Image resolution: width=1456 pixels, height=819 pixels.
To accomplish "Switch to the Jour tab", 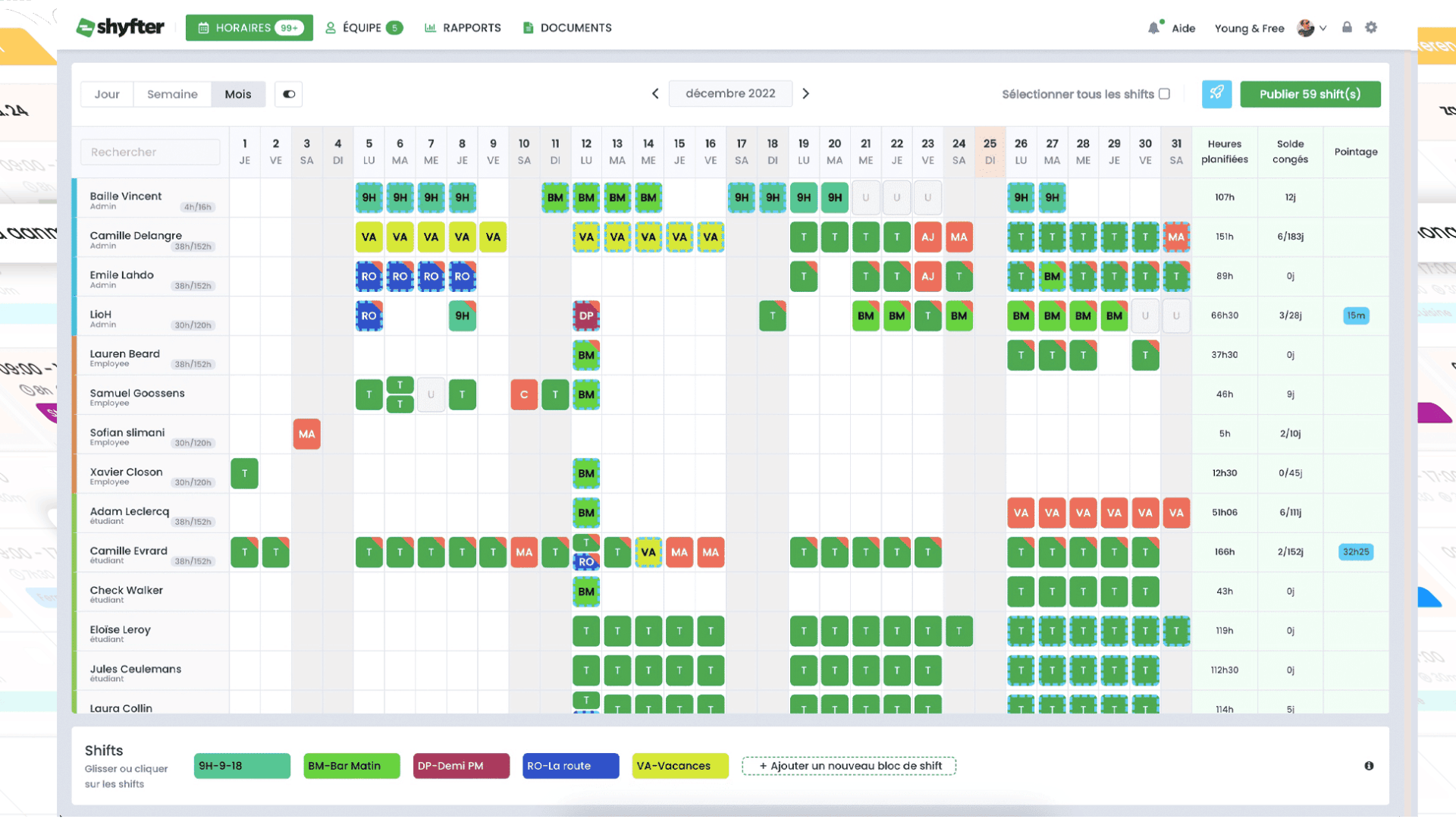I will (x=106, y=94).
